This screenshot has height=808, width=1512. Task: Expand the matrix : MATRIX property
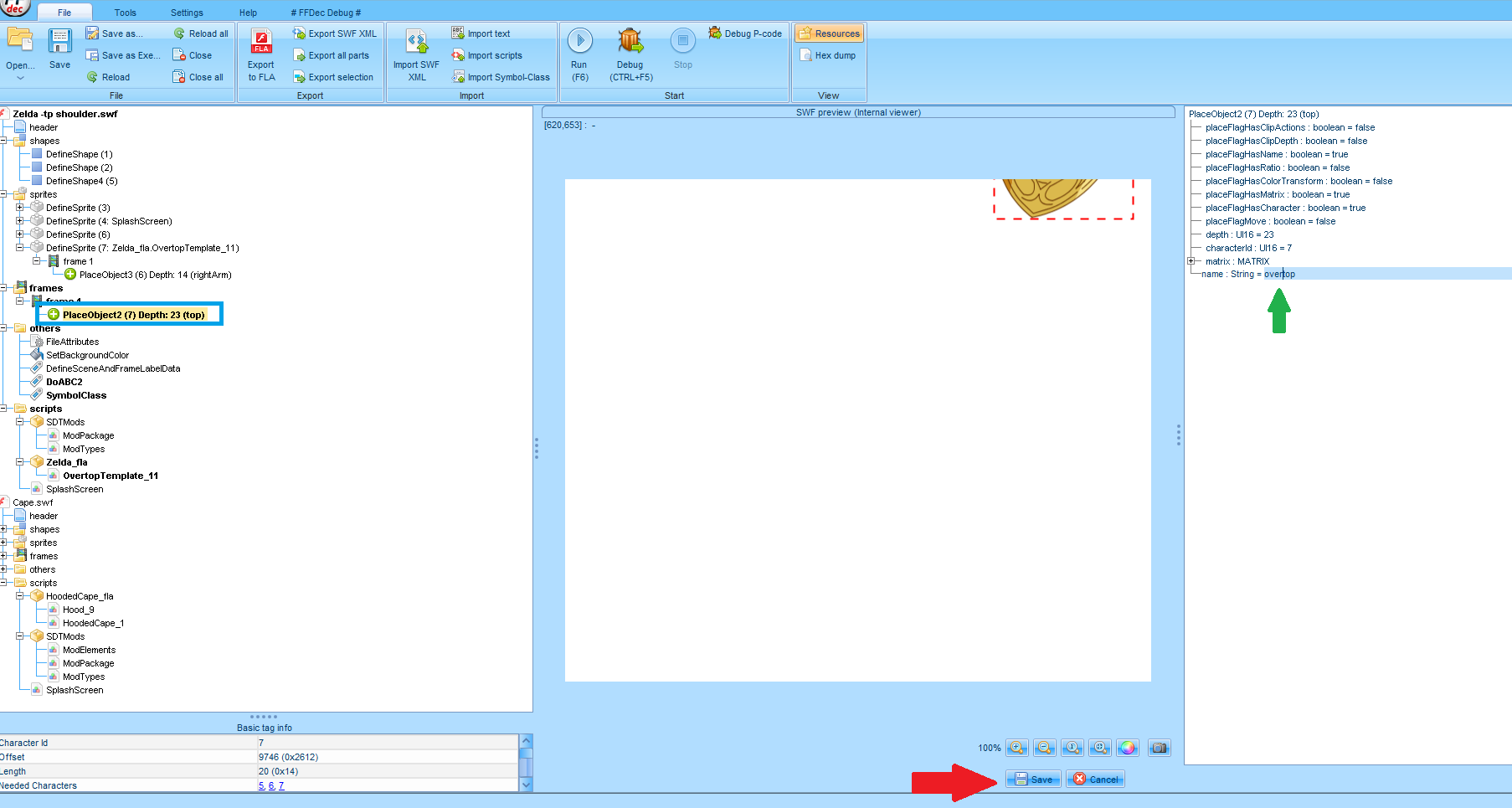1191,261
